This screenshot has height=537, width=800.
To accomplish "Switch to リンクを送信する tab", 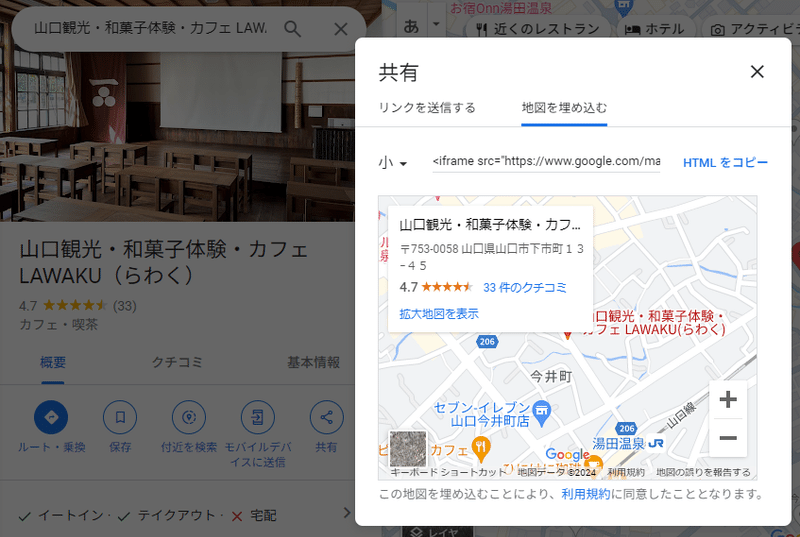I will tap(427, 108).
